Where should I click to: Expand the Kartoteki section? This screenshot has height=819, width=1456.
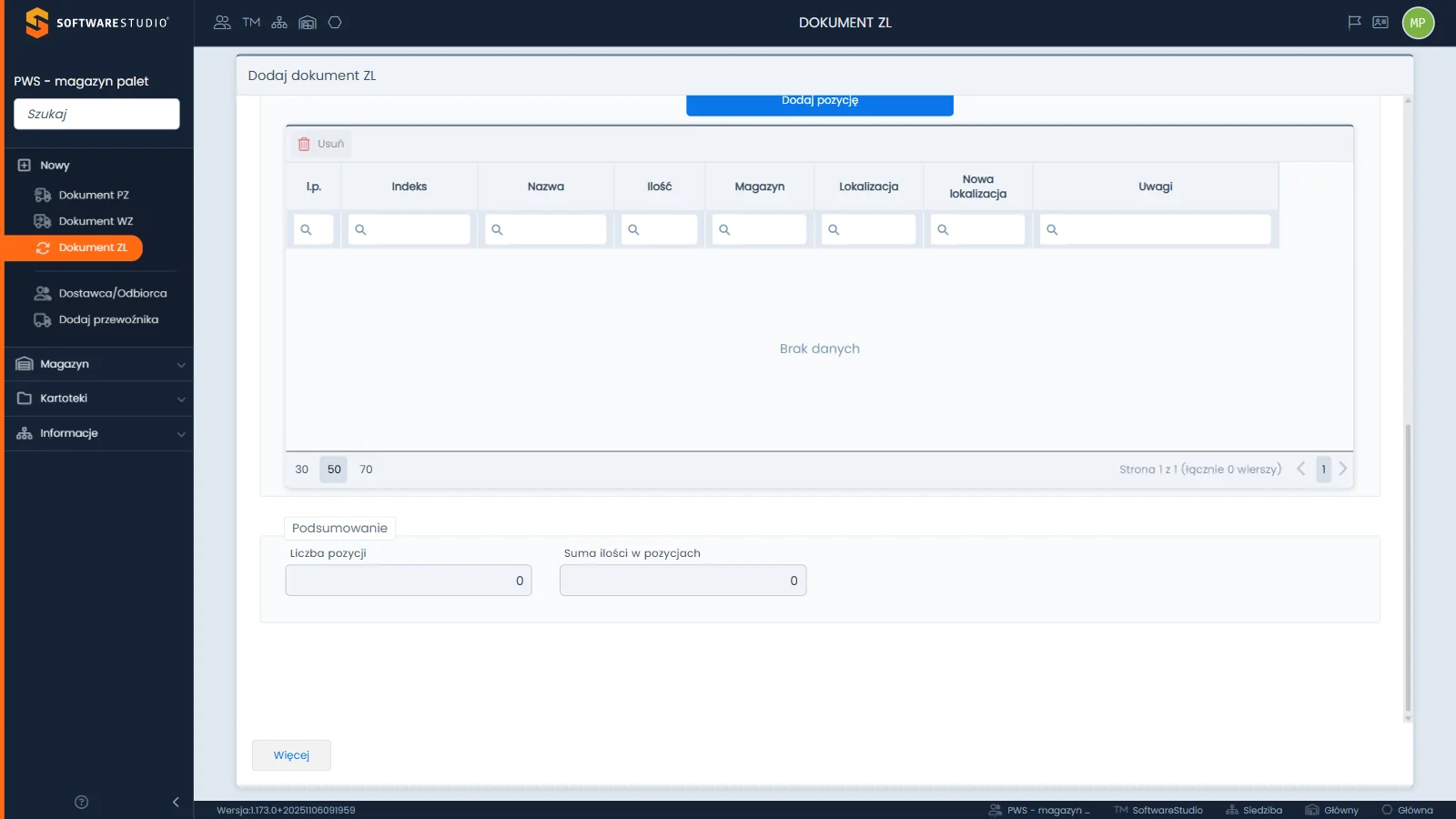(x=99, y=399)
